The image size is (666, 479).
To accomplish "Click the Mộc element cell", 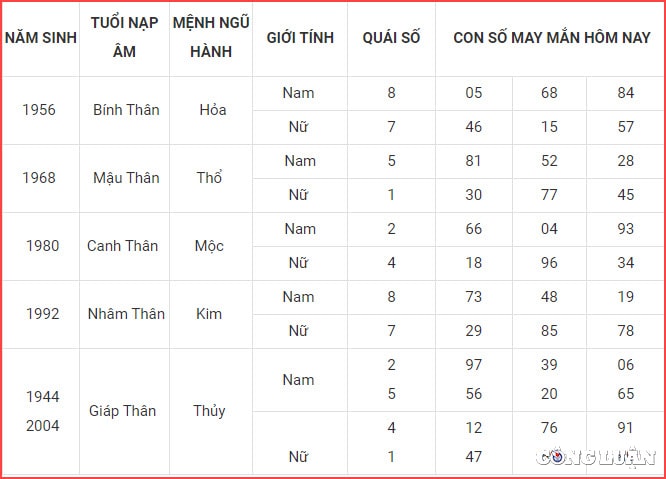I will [209, 246].
